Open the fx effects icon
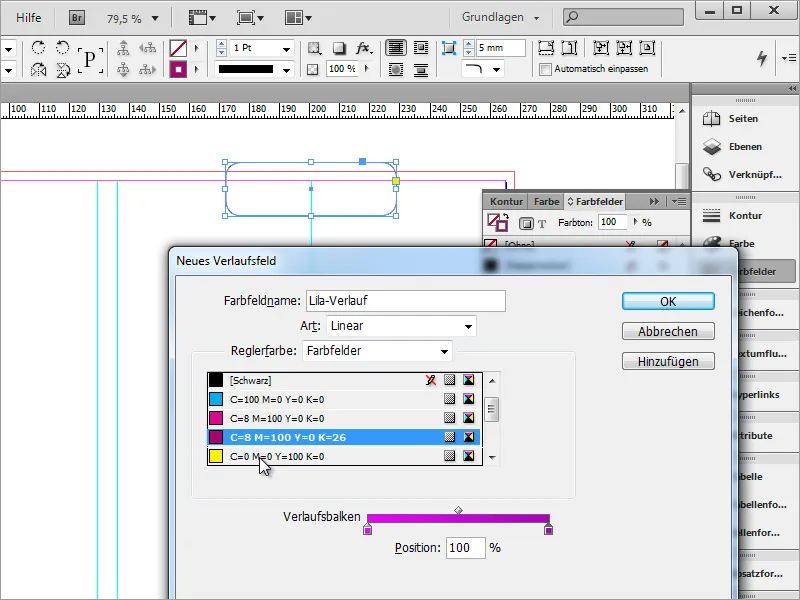 (363, 48)
